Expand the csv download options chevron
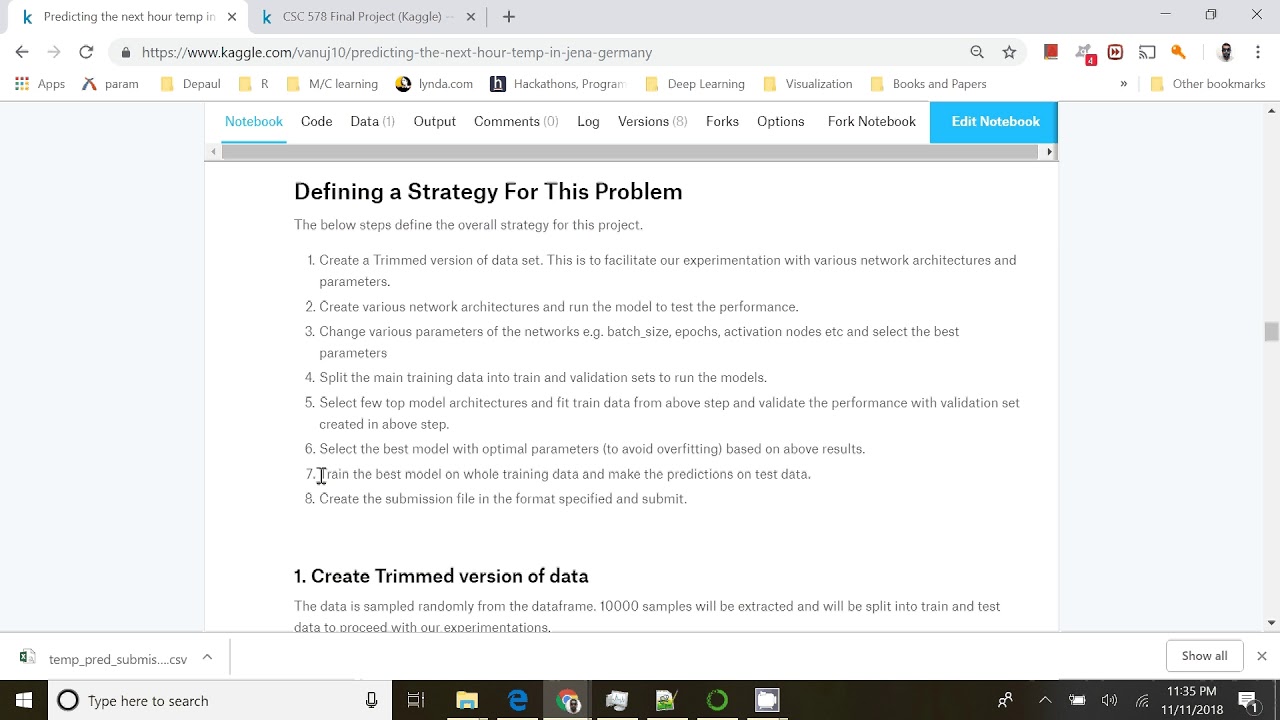 coord(207,657)
